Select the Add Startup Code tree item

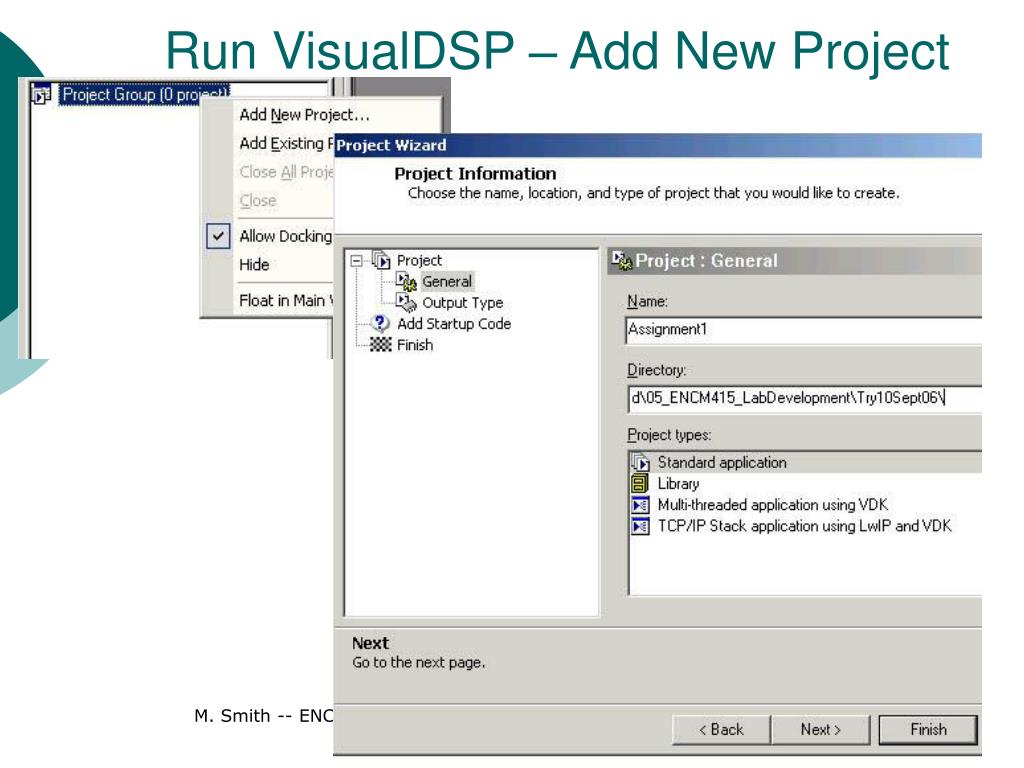454,323
